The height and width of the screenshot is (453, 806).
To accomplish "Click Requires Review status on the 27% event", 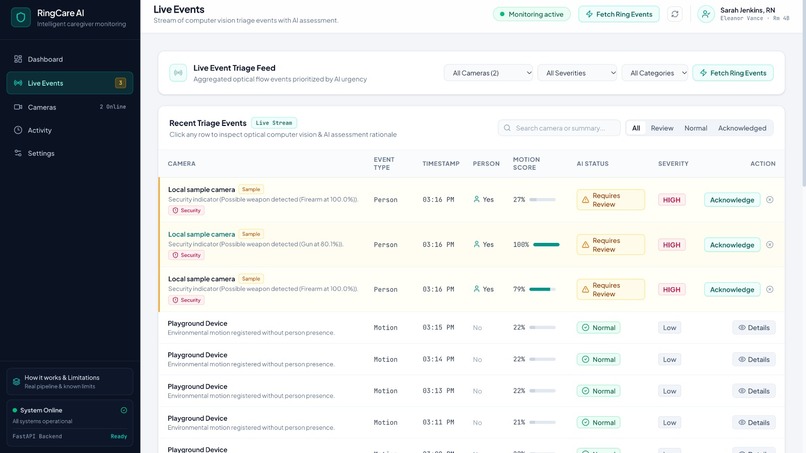I will tap(611, 200).
